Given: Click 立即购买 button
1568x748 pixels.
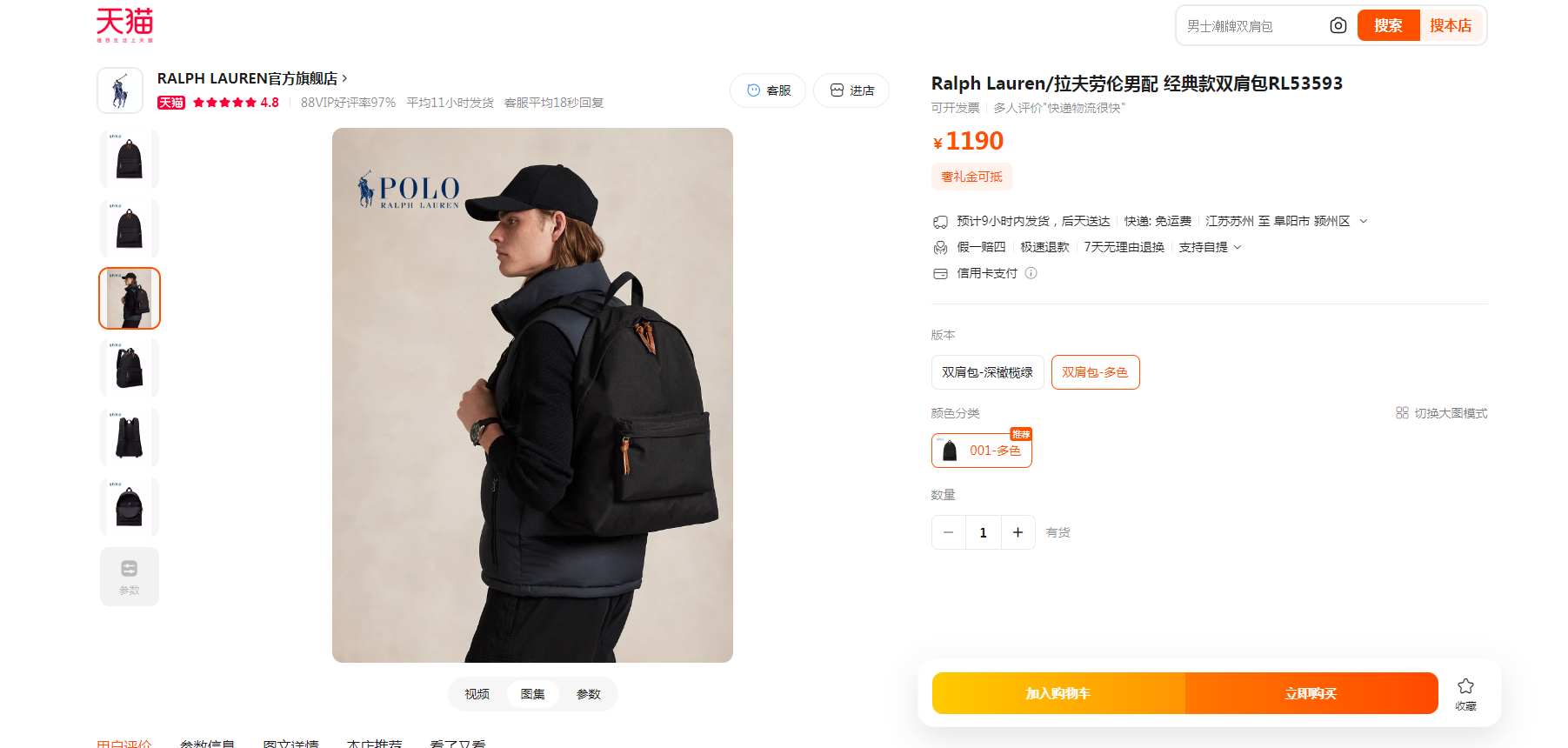Looking at the screenshot, I should tap(1311, 693).
